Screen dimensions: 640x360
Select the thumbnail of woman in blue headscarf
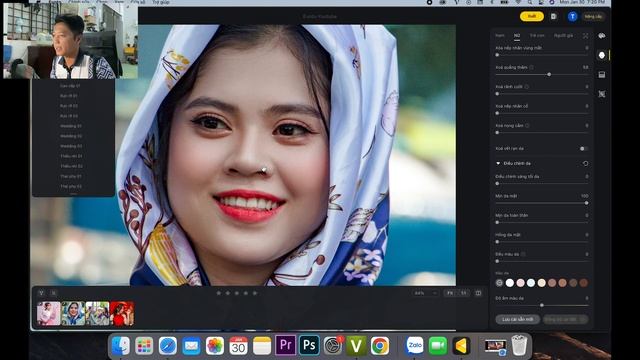pyautogui.click(x=73, y=313)
